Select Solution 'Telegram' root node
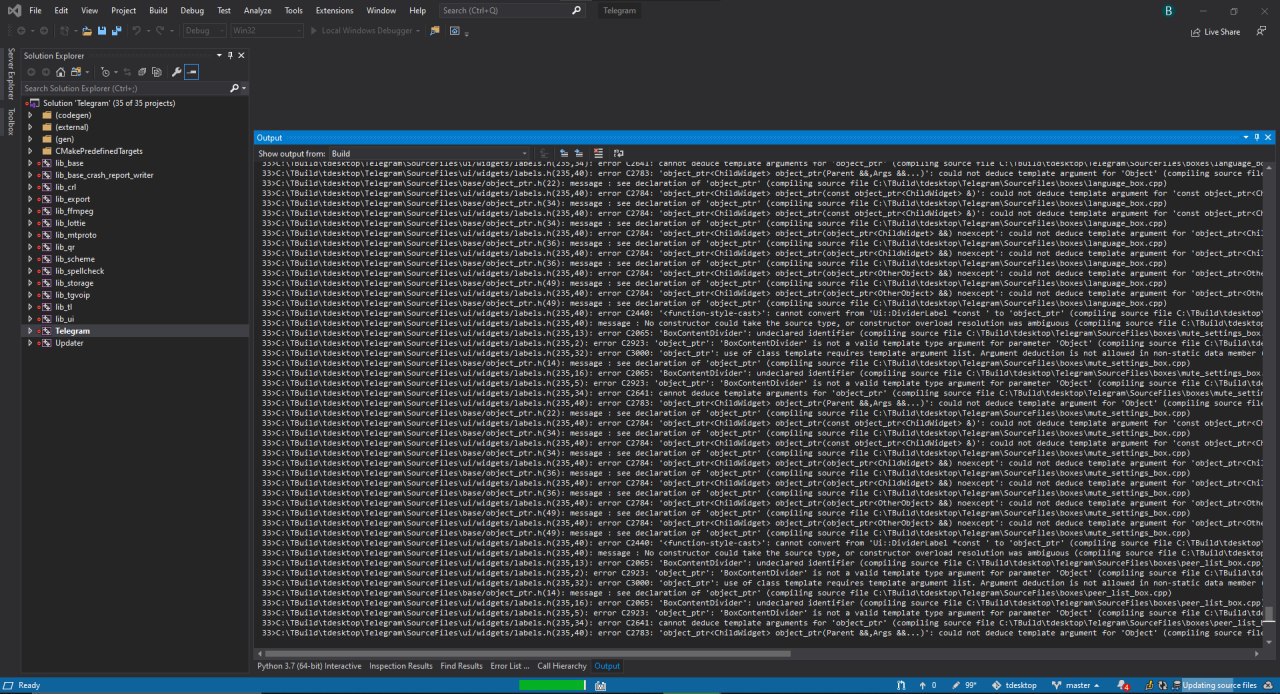Viewport: 1280px width, 694px height. 108,103
